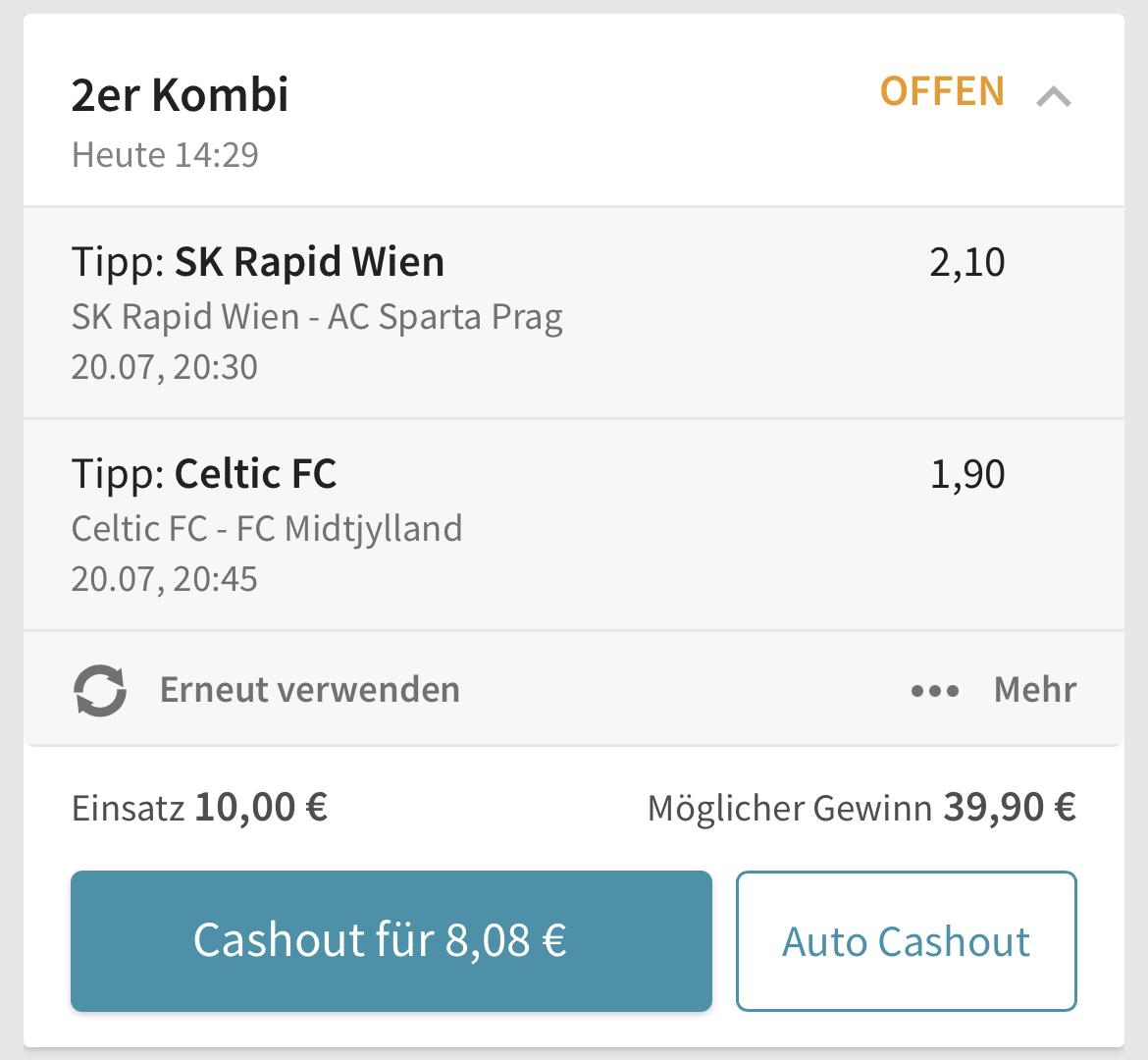Open the Celtic FC tip row
Image resolution: width=1148 pixels, height=1060 pixels.
tap(574, 524)
